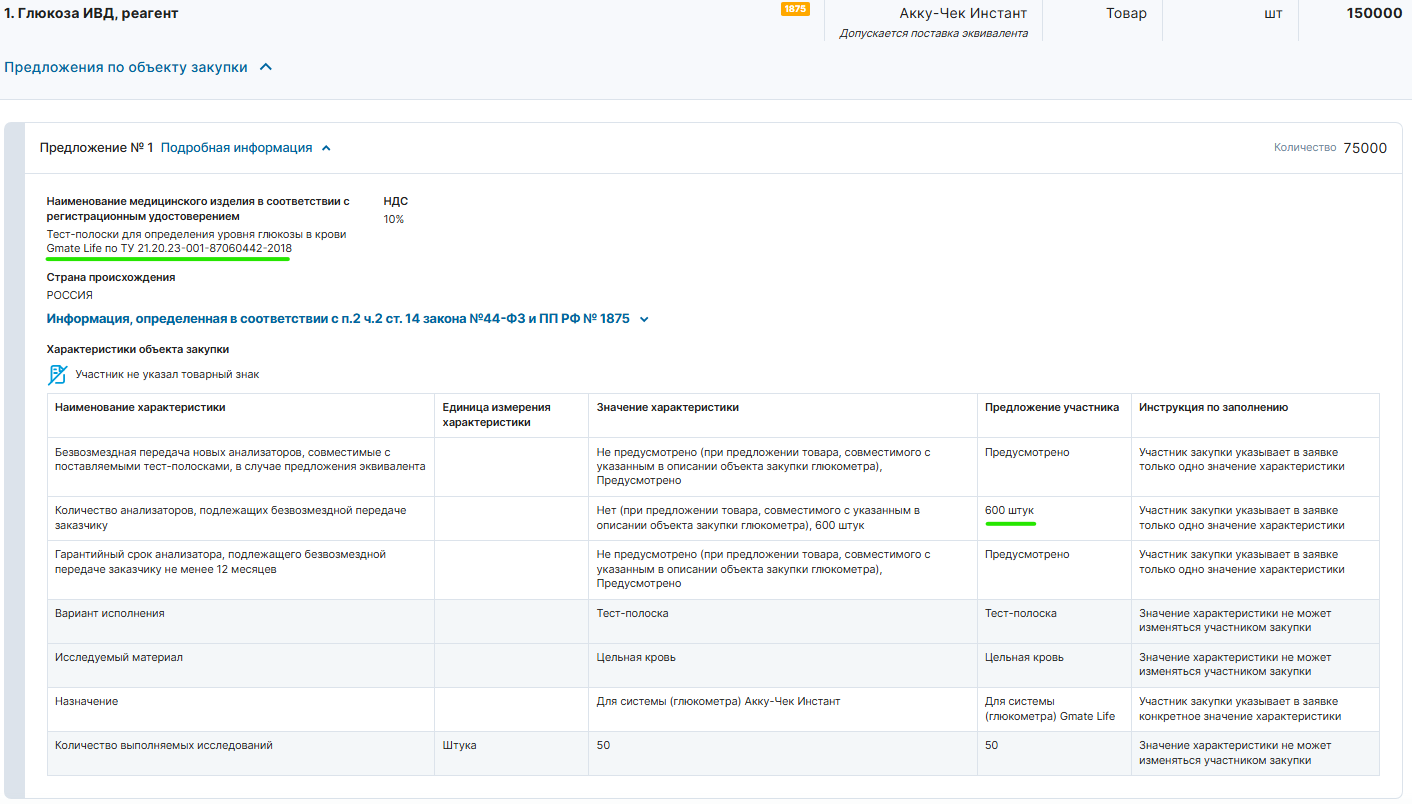Screen dimensions: 1412x804
Task: Click Количество 75000 value
Action: [x=1365, y=148]
